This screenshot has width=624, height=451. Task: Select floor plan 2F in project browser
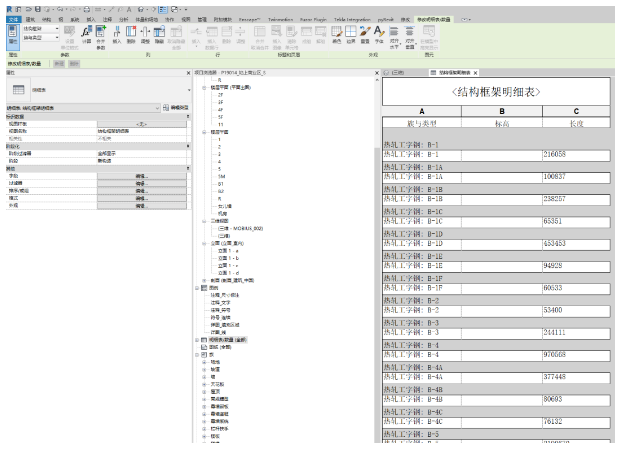(x=220, y=95)
